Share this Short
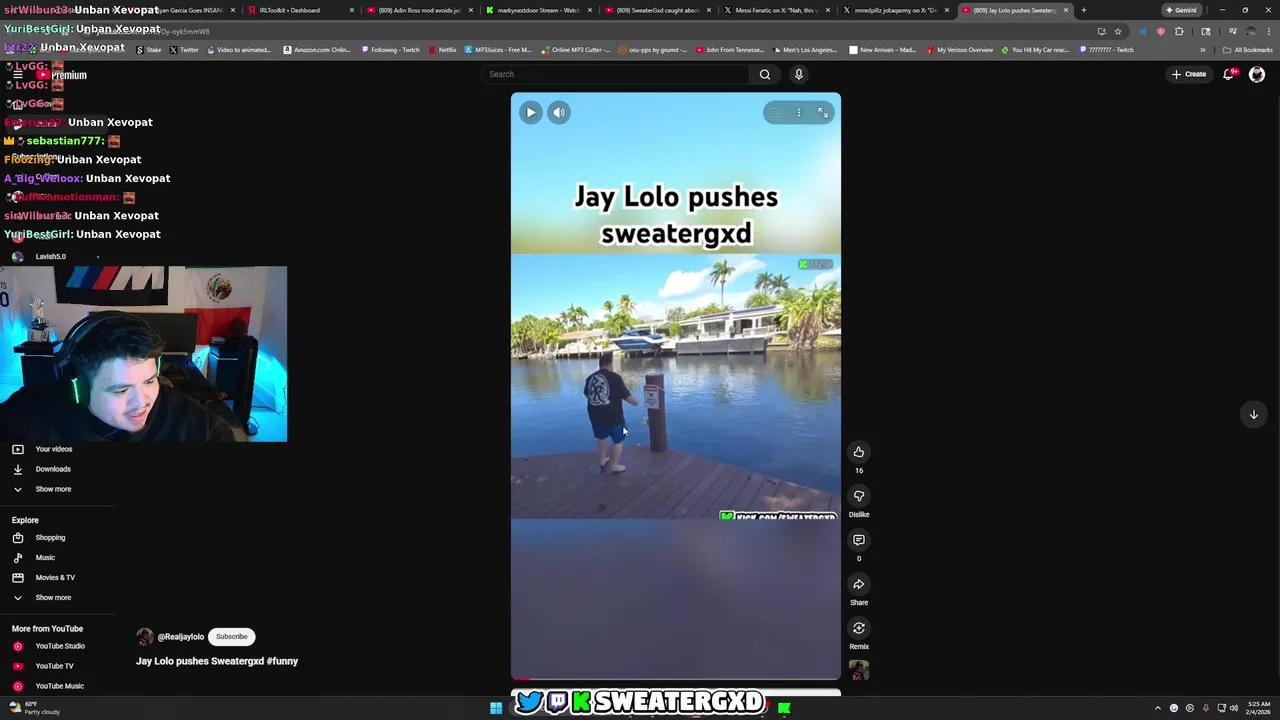The height and width of the screenshot is (720, 1280). pos(858,584)
